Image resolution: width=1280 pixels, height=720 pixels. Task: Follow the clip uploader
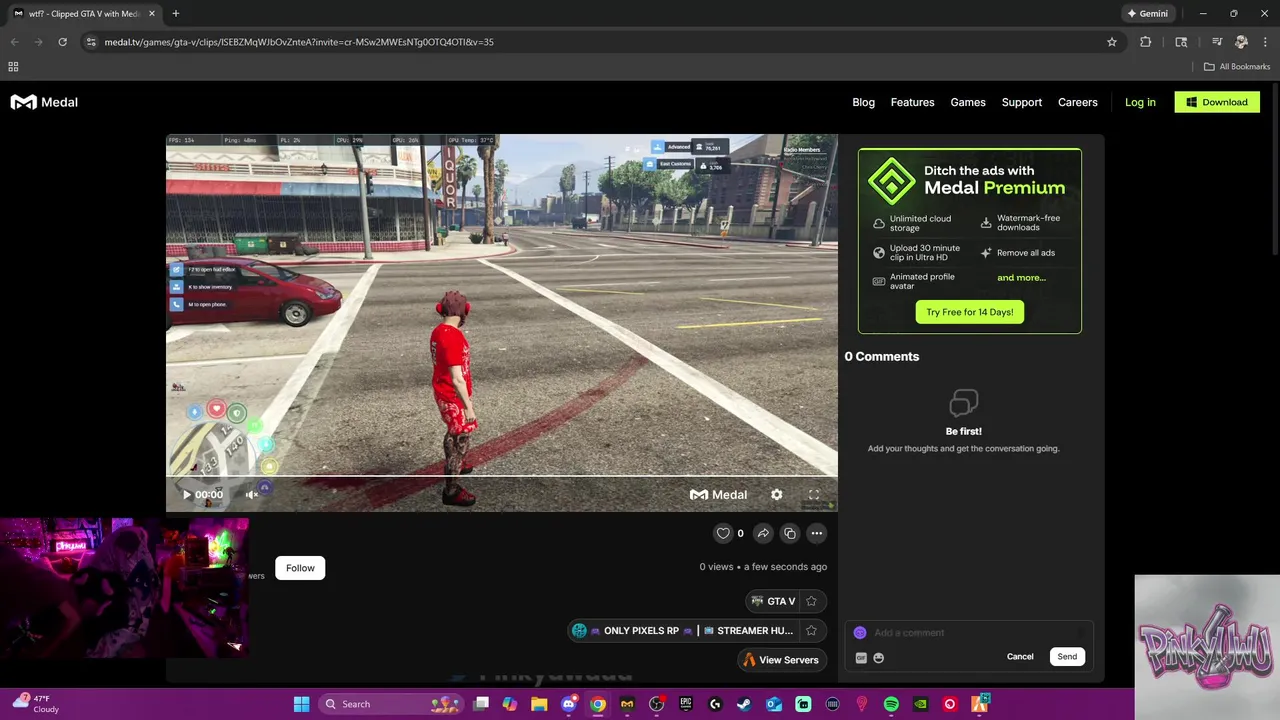pyautogui.click(x=300, y=568)
